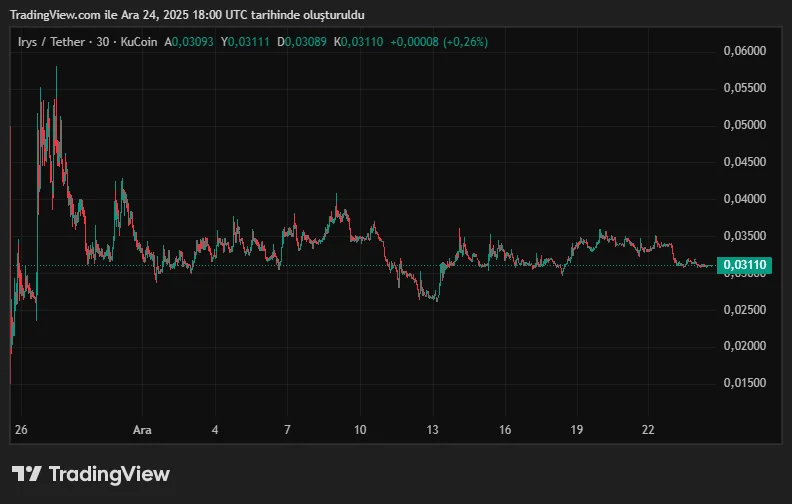Click the high value Y0,03111
Screen dimensions: 792x504
[247, 42]
